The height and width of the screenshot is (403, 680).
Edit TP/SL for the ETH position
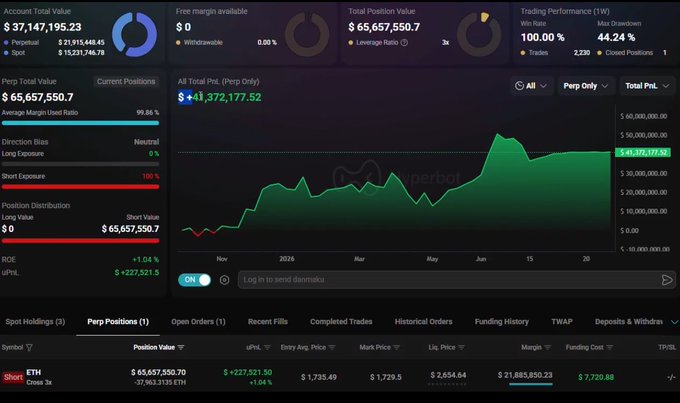click(x=671, y=377)
